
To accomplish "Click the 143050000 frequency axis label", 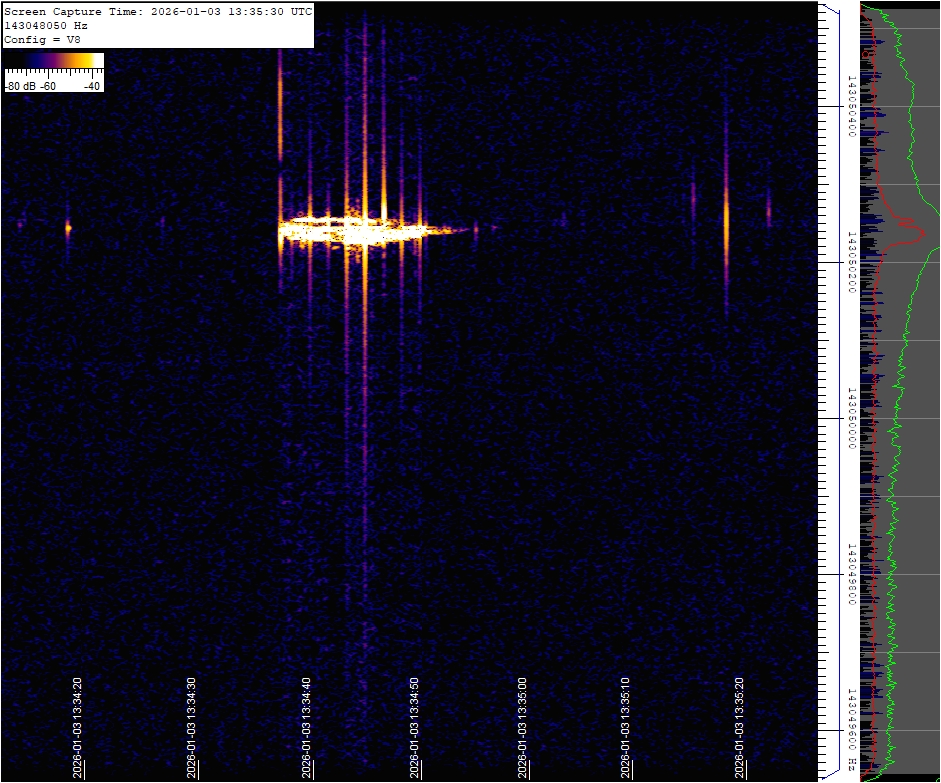I will point(852,418).
